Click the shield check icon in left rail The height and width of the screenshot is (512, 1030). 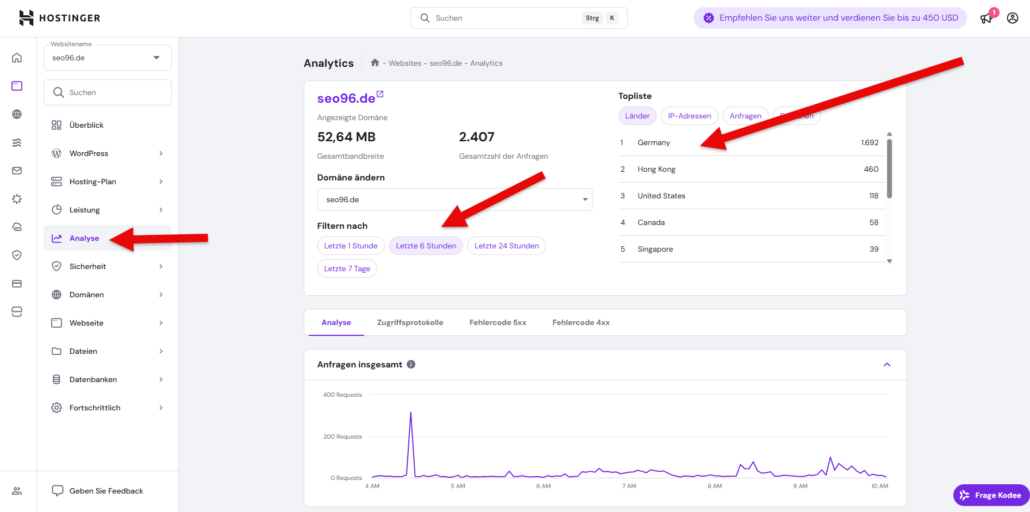17,255
